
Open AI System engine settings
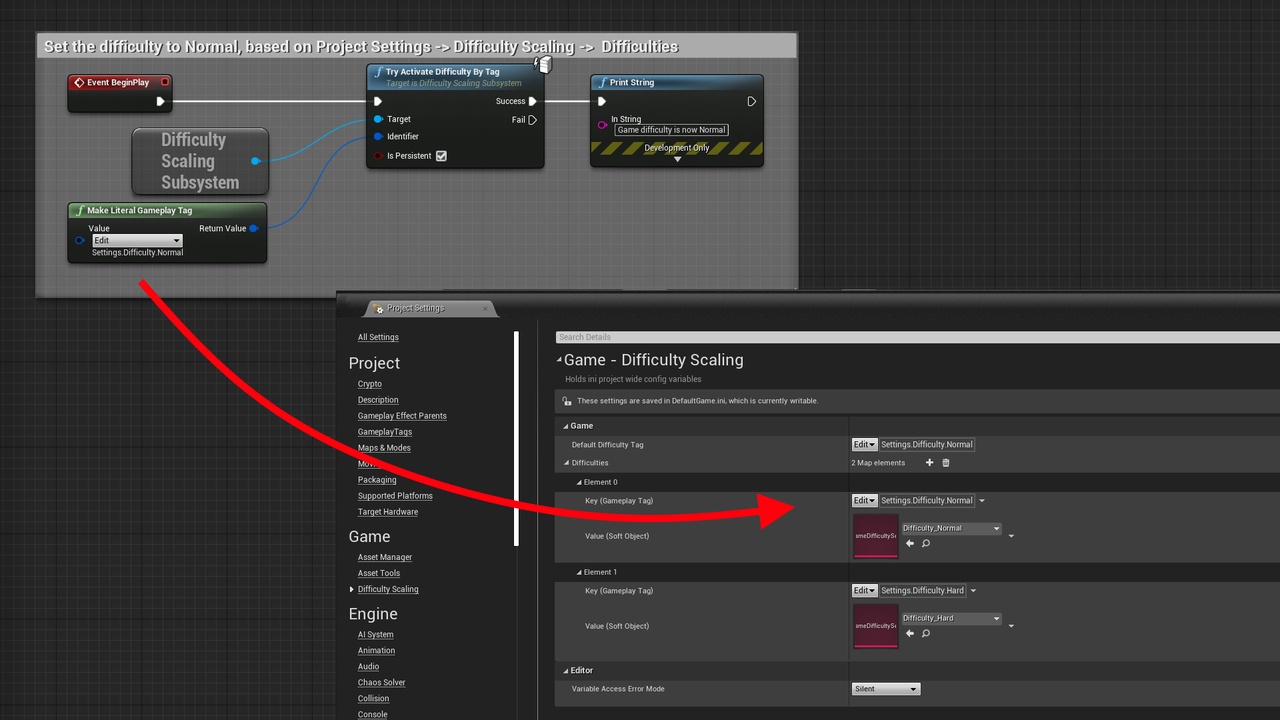[376, 634]
